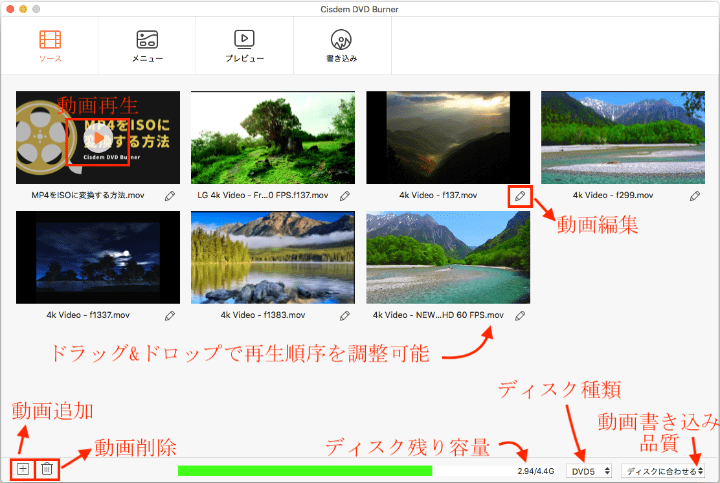Click the file name 4k Video - f1383.mov

[x=263, y=315]
